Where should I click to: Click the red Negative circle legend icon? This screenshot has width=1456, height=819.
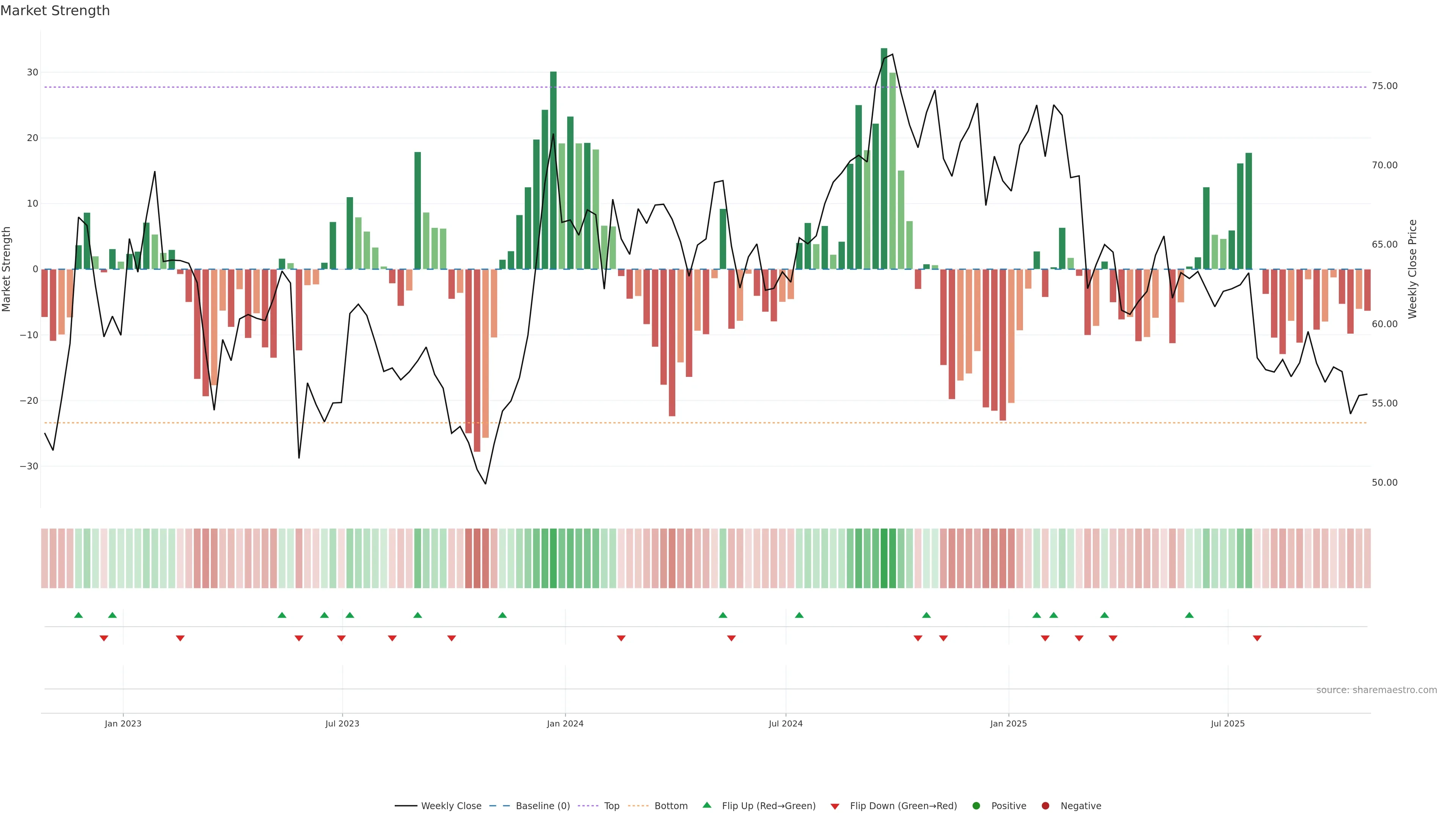1045,805
